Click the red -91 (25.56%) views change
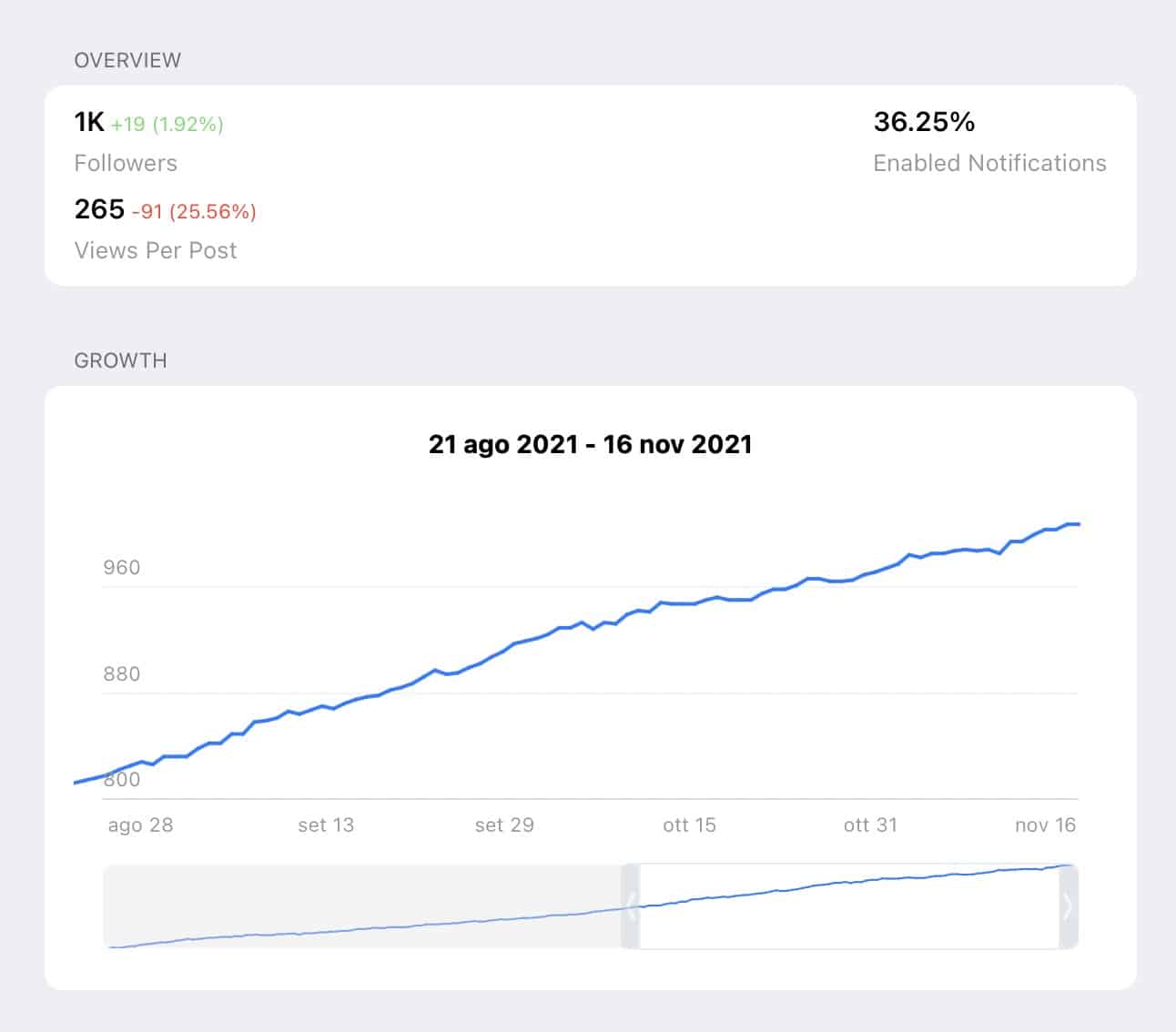The height and width of the screenshot is (1032, 1176). point(194,212)
